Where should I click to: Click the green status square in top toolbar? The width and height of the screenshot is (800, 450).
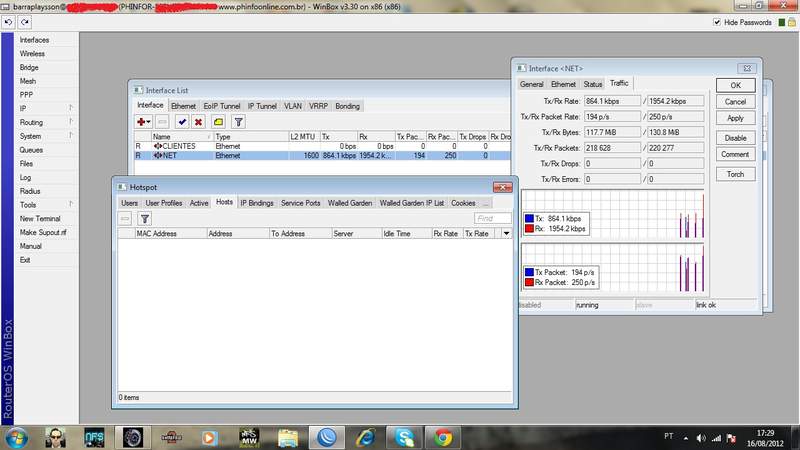pyautogui.click(x=782, y=22)
